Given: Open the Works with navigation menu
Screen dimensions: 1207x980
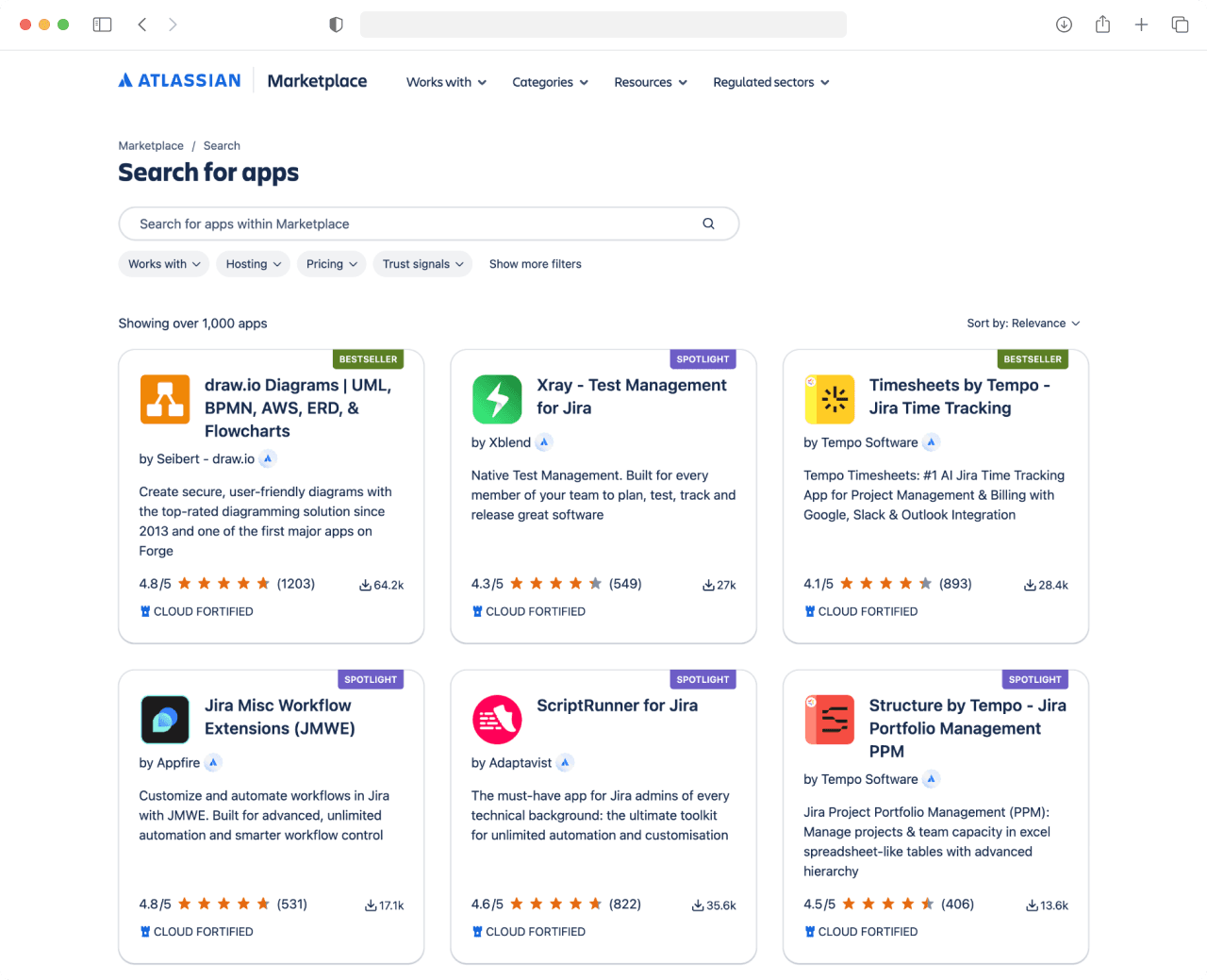Looking at the screenshot, I should 446,82.
